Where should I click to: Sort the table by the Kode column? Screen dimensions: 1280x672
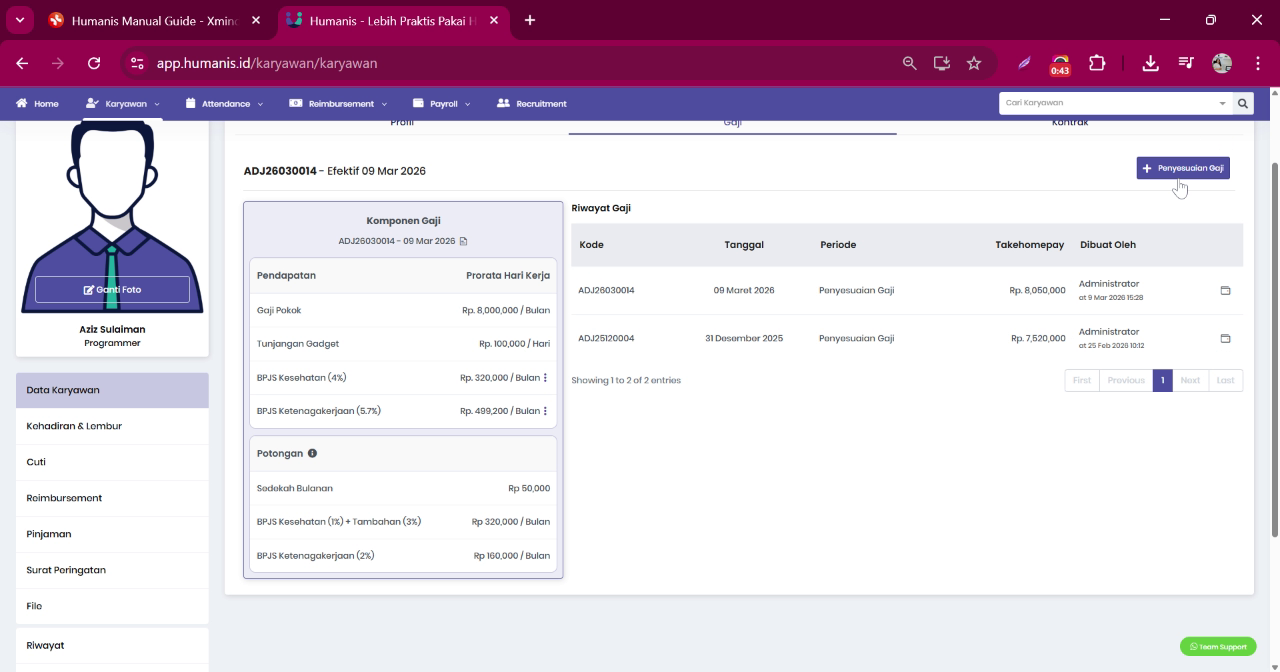click(591, 245)
